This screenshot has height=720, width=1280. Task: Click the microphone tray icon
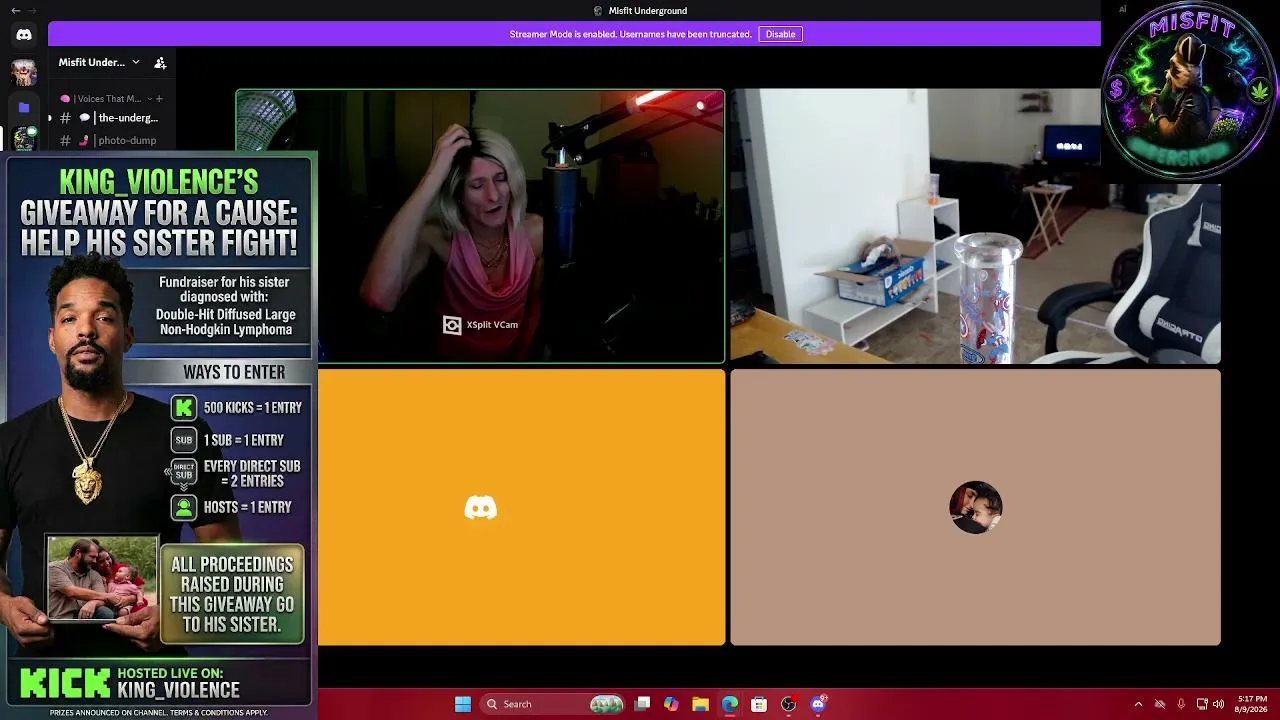1181,704
